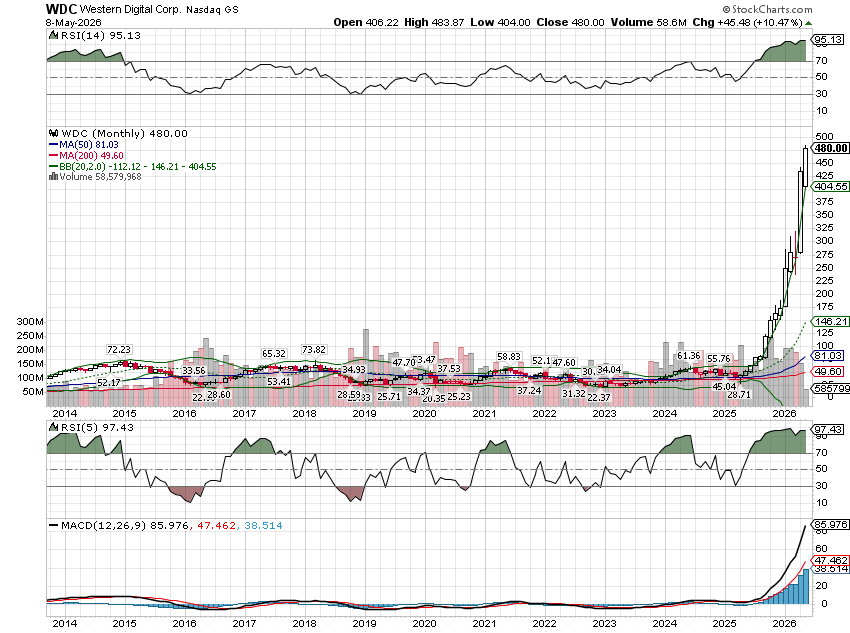Click the 480.00 last price tag on right axis
Image resolution: width=850 pixels, height=633 pixels.
pos(830,148)
